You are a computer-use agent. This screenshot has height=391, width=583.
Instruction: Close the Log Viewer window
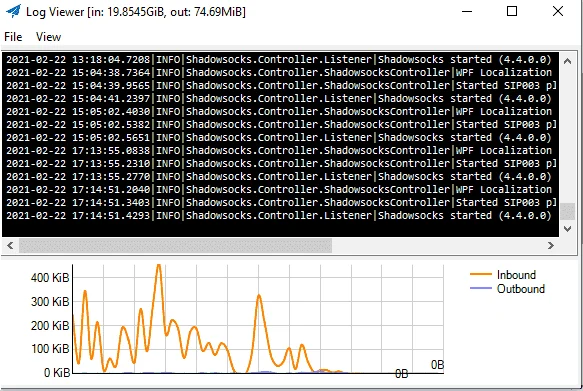click(558, 11)
